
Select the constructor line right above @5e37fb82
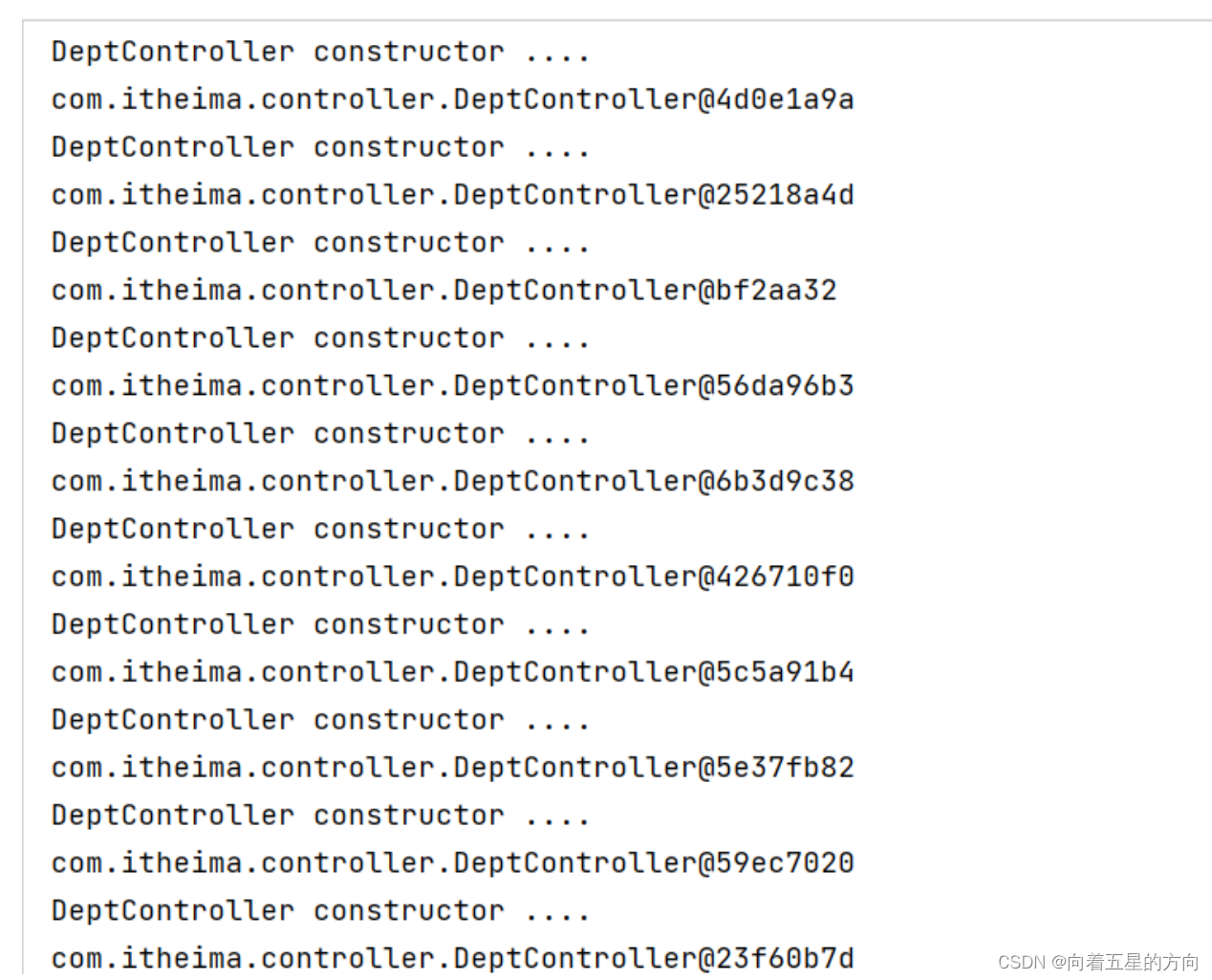point(320,720)
